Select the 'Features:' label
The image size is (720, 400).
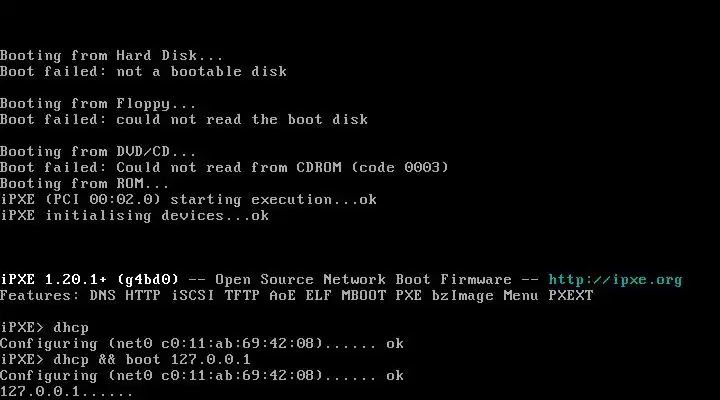click(x=40, y=295)
